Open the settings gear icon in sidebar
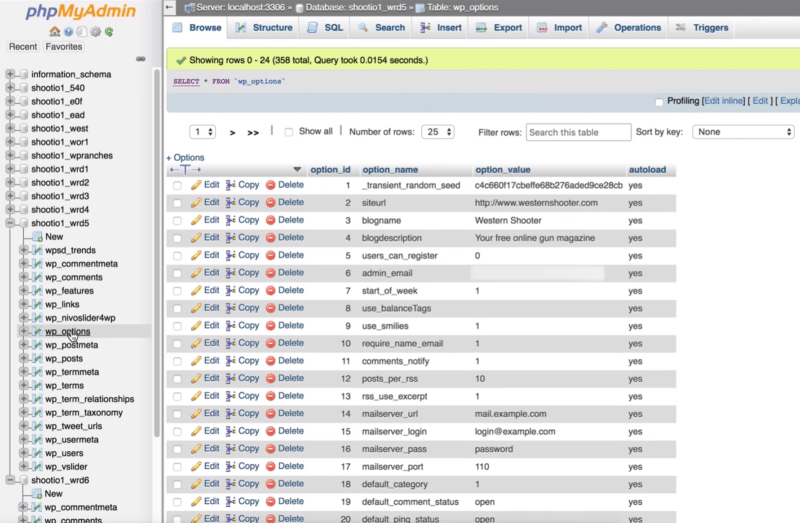The width and height of the screenshot is (800, 523). pos(95,32)
